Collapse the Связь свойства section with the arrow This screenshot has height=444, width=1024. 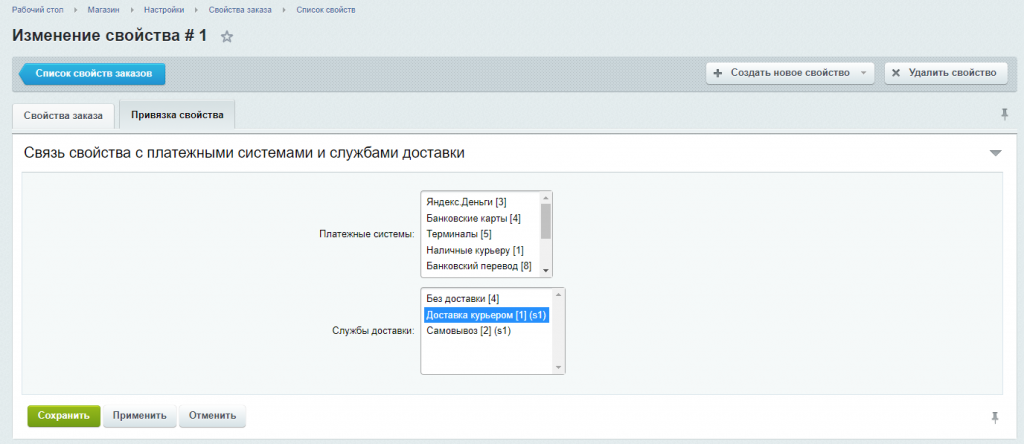(x=995, y=153)
